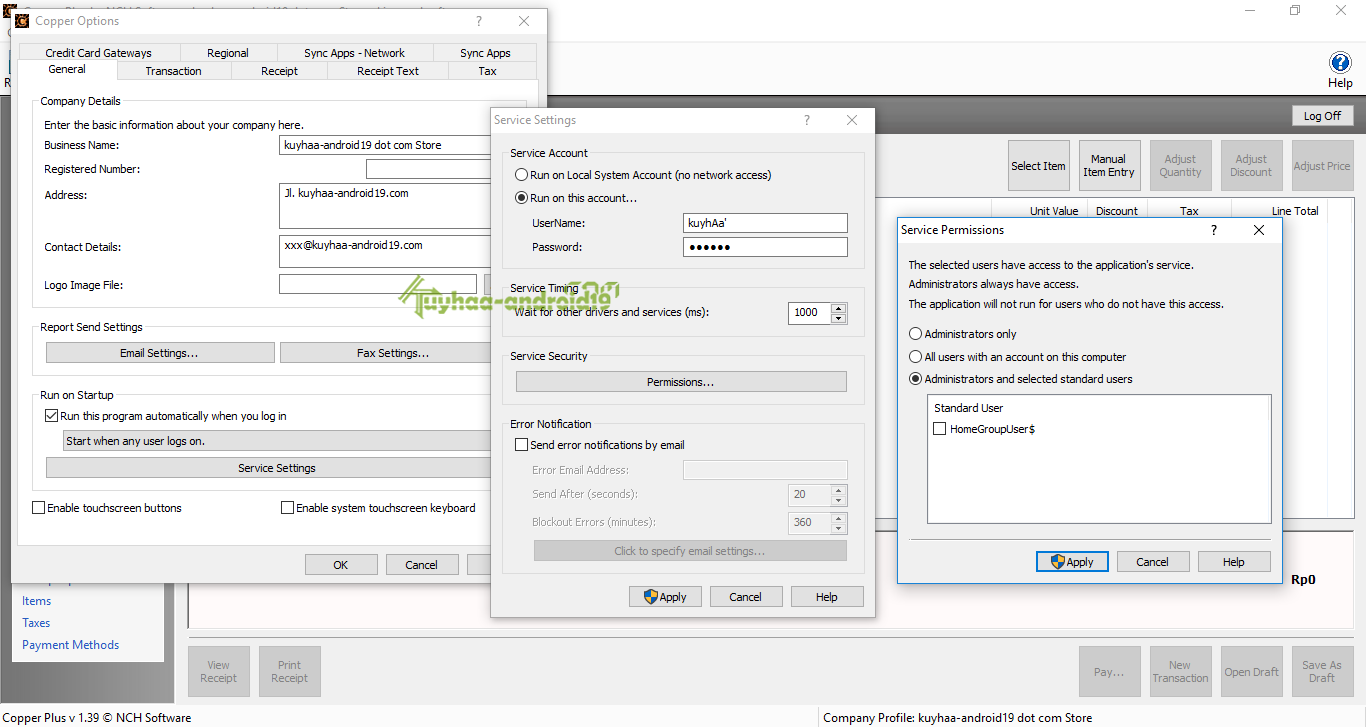Switch to the Tax tab
This screenshot has height=727, width=1366.
point(489,70)
